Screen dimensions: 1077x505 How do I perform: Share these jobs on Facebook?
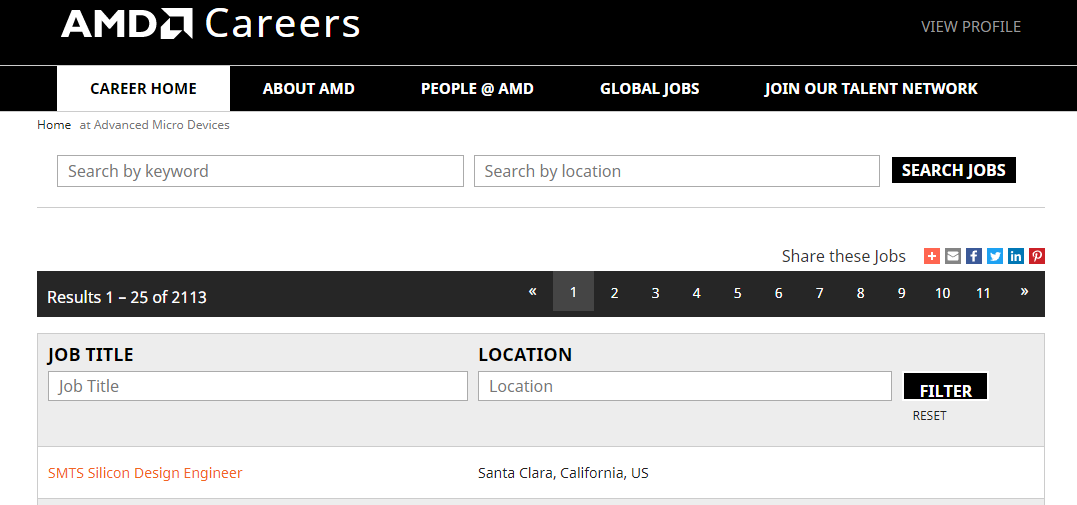click(974, 256)
